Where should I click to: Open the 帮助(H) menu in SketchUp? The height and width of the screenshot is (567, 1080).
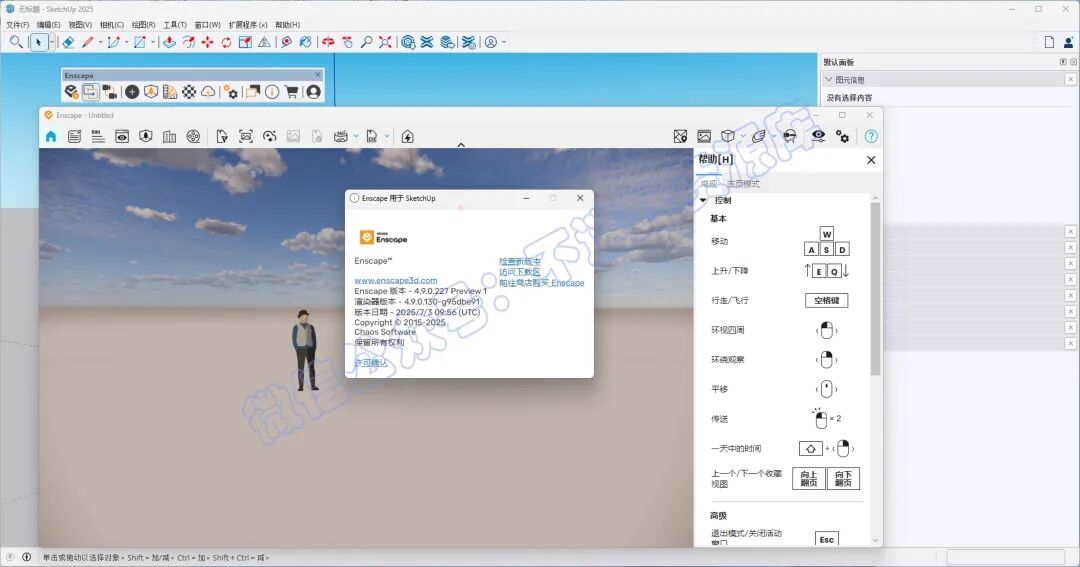[287, 25]
